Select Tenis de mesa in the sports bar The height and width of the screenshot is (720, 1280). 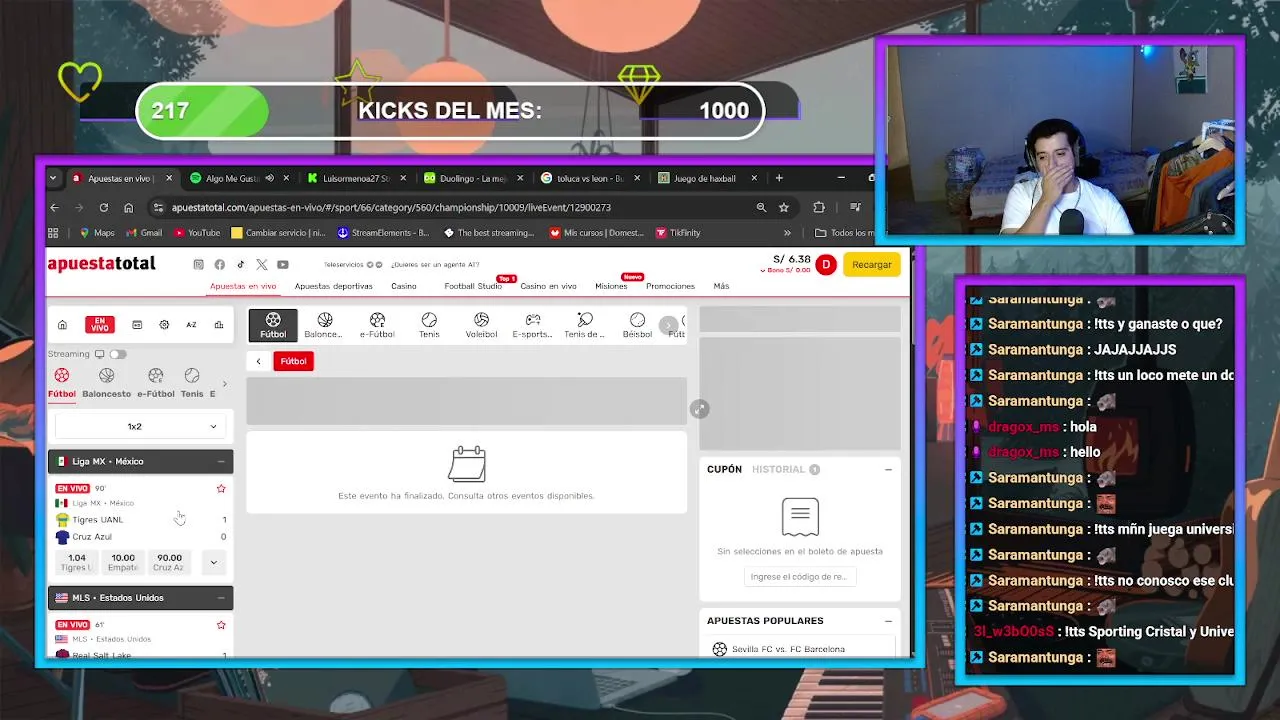pyautogui.click(x=585, y=325)
